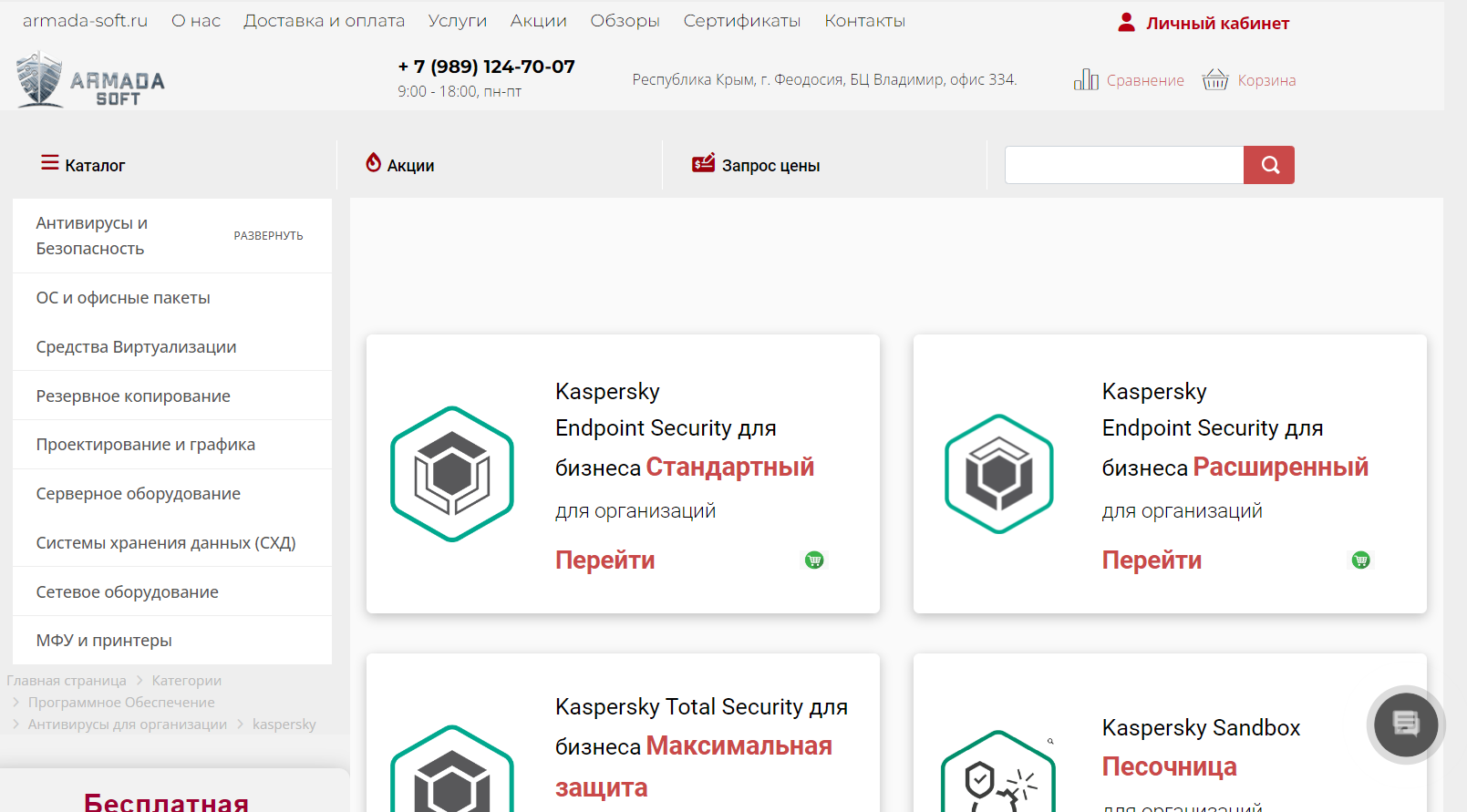Select Средства Виртуализации category
1467x812 pixels.
(x=136, y=347)
